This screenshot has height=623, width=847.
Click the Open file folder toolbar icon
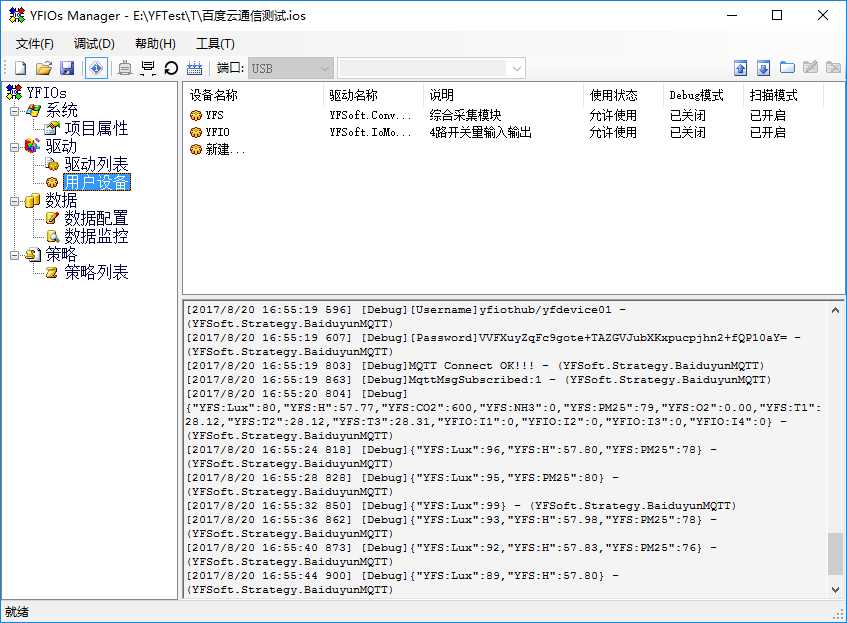(x=44, y=68)
